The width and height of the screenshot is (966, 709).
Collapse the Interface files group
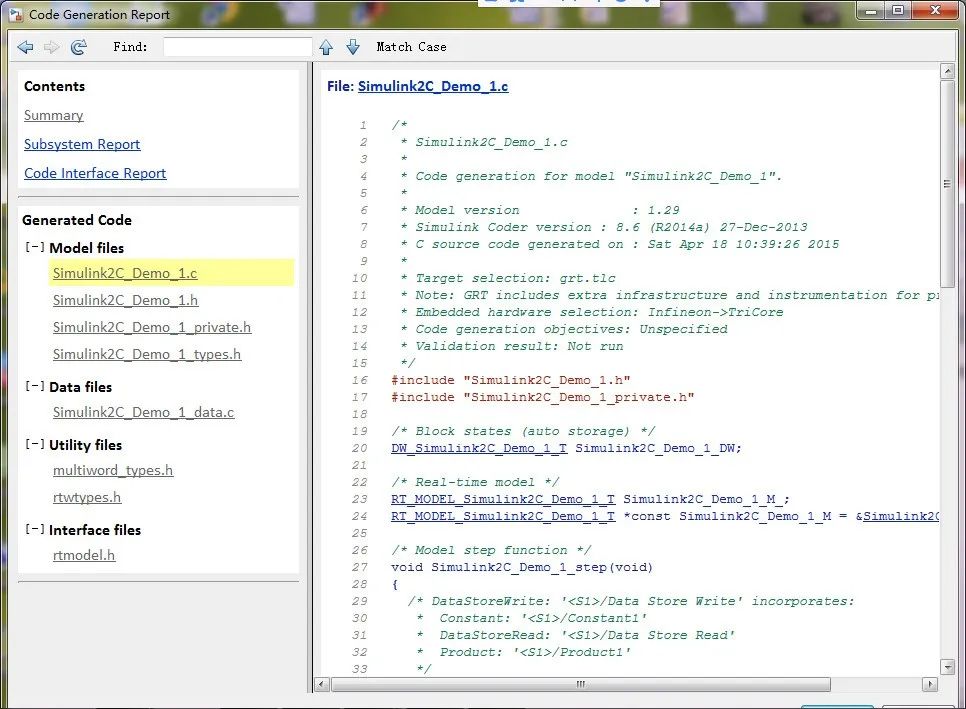[x=34, y=530]
